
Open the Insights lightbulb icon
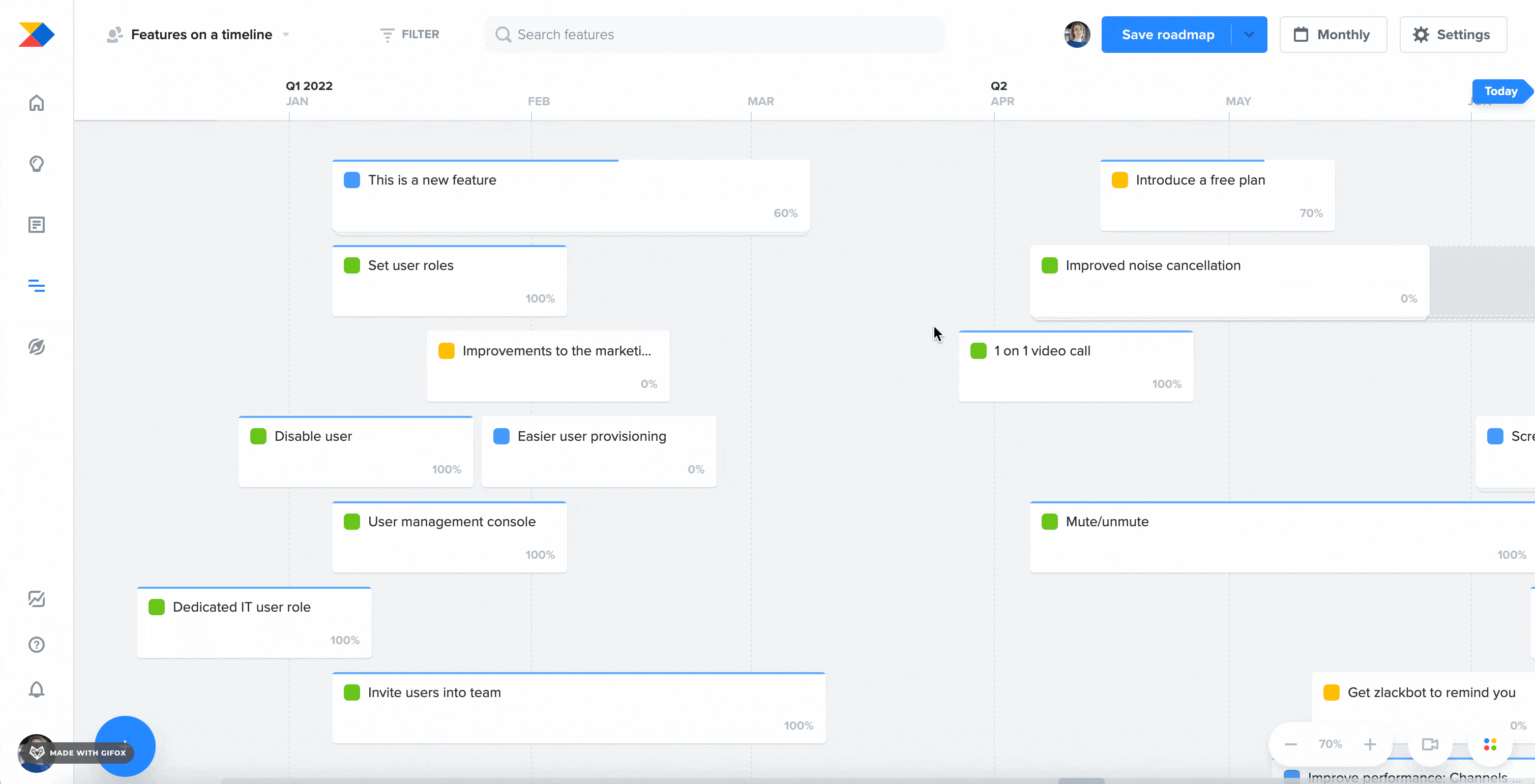pyautogui.click(x=36, y=164)
